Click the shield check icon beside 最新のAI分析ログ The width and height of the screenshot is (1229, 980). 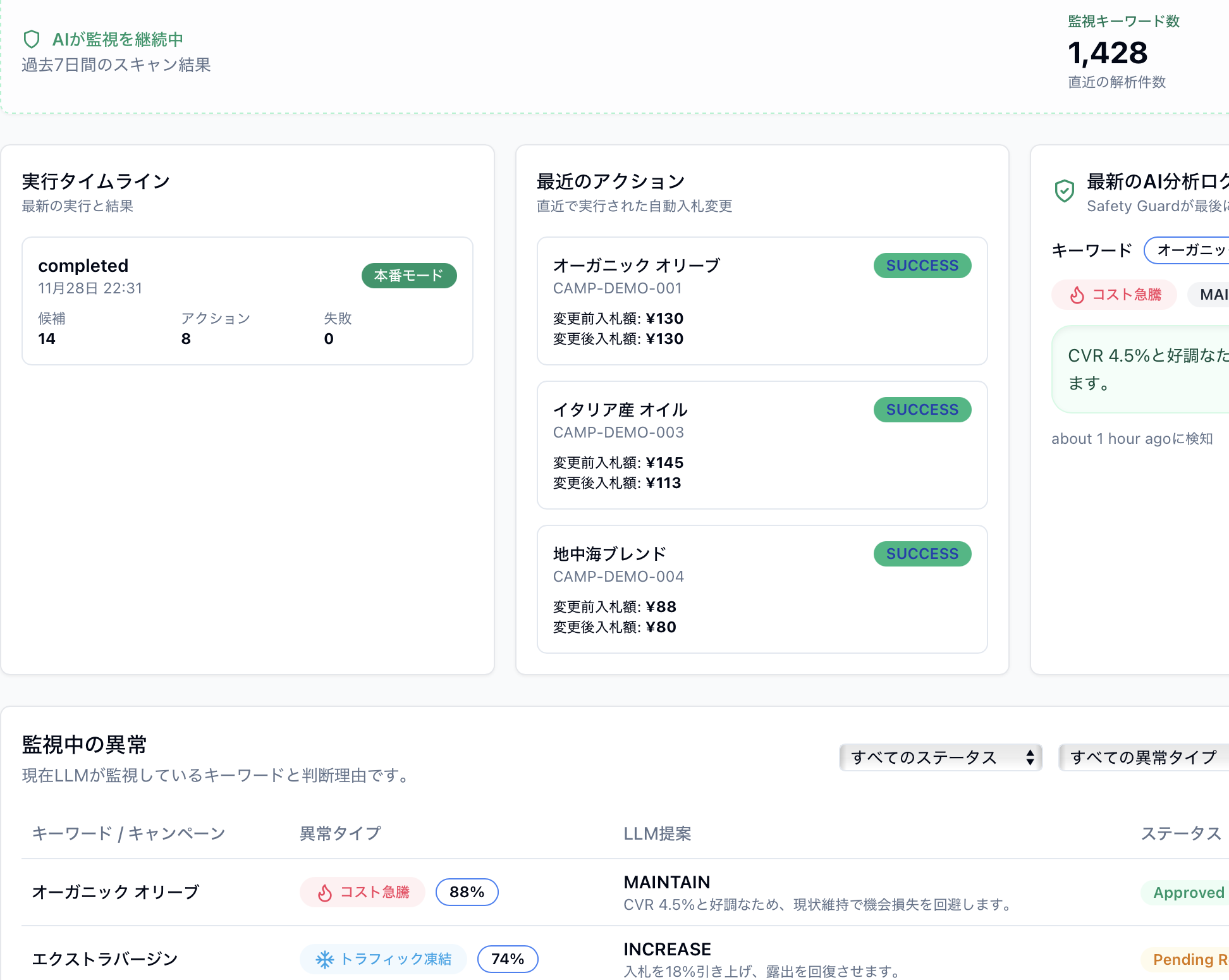tap(1064, 190)
